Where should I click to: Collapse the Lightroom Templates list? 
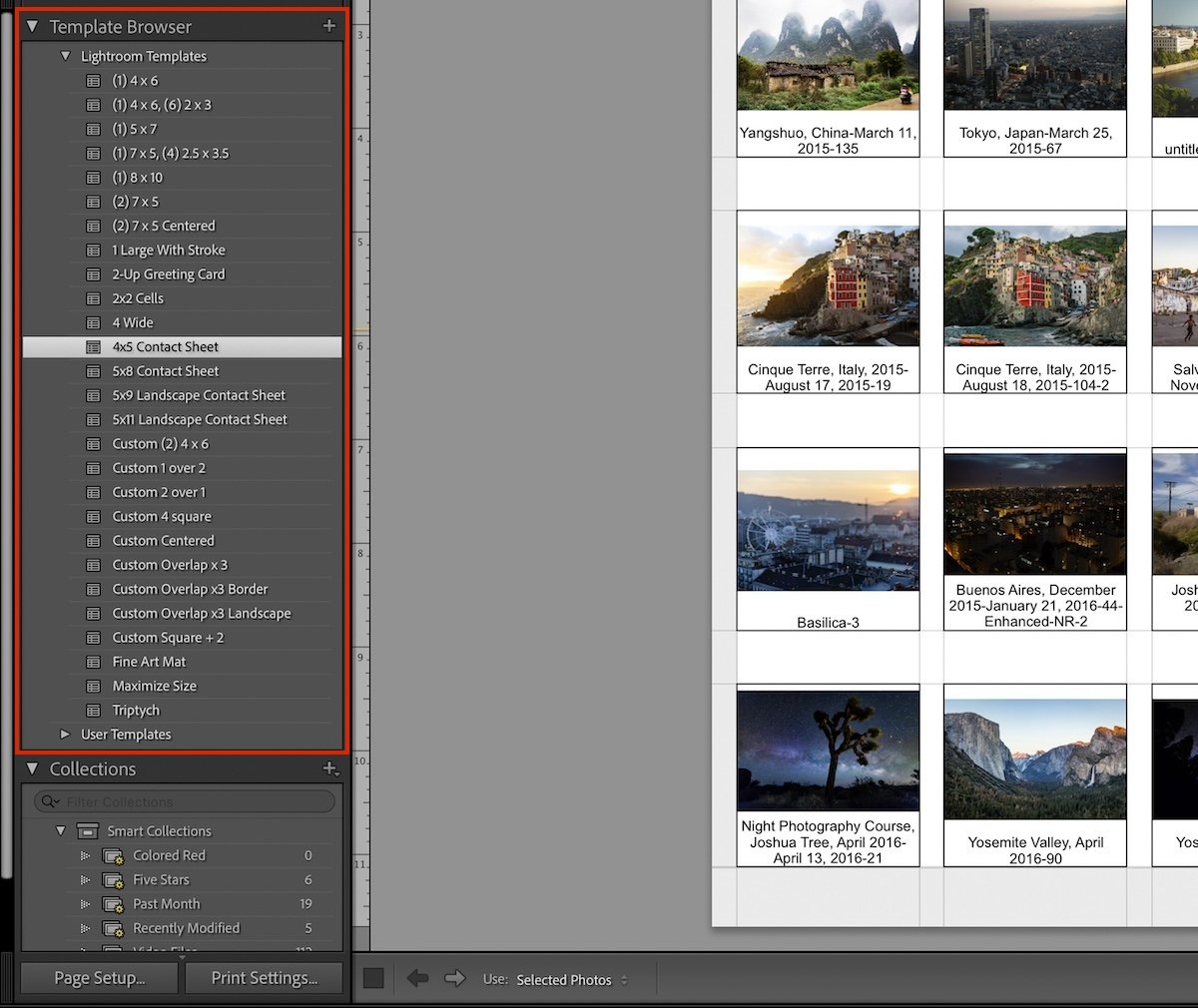(x=65, y=56)
